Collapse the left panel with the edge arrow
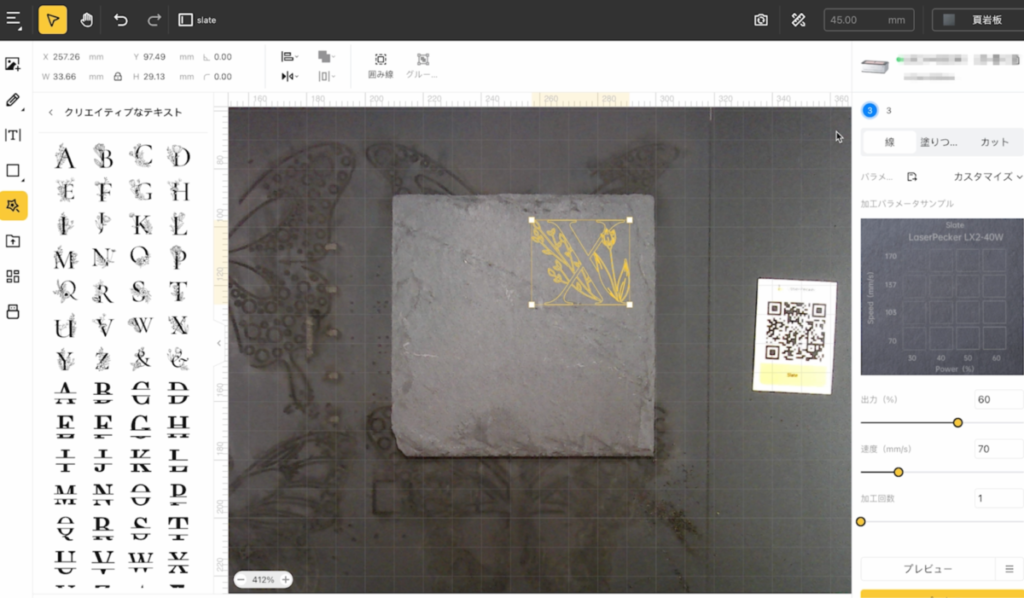The image size is (1024, 598). (x=219, y=343)
